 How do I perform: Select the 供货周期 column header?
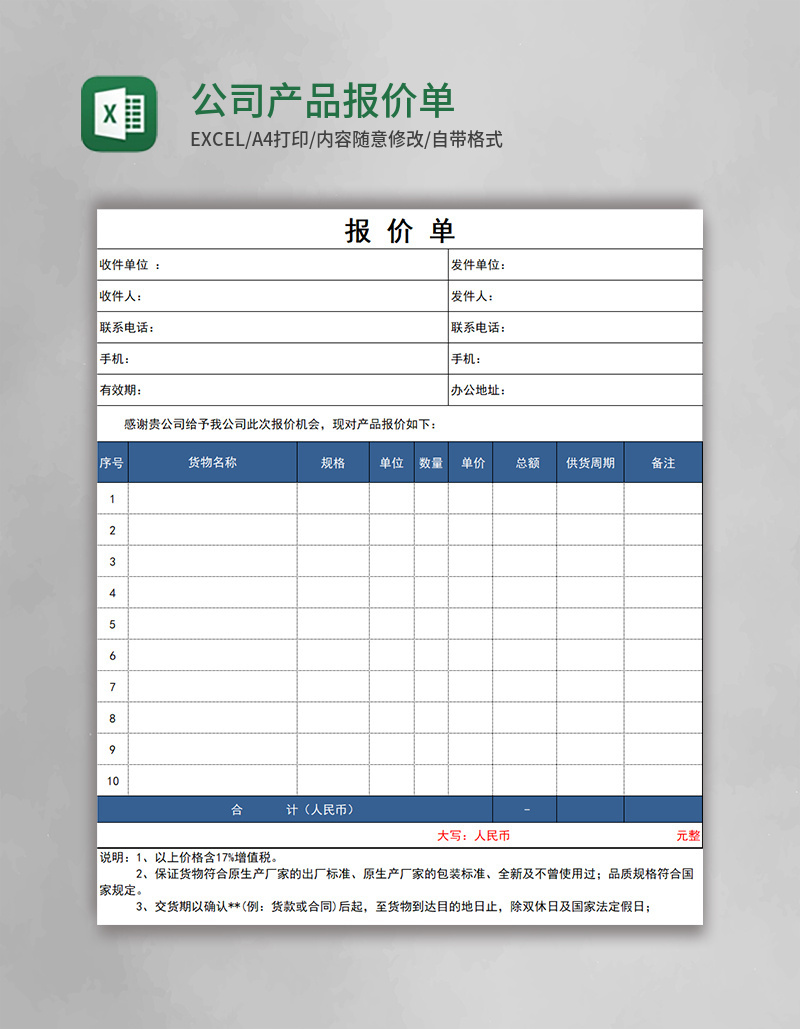(x=589, y=461)
